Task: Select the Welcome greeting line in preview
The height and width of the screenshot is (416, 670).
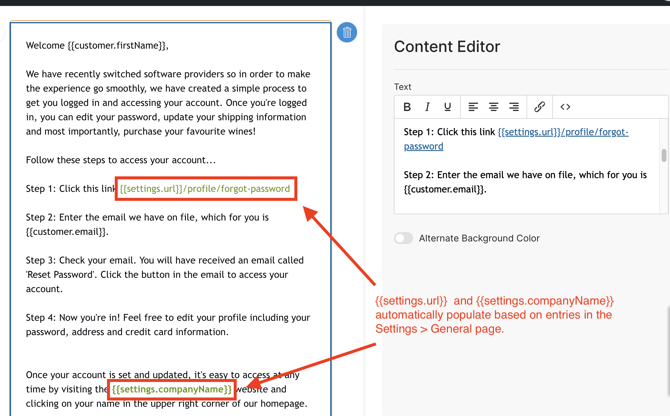Action: coord(97,46)
